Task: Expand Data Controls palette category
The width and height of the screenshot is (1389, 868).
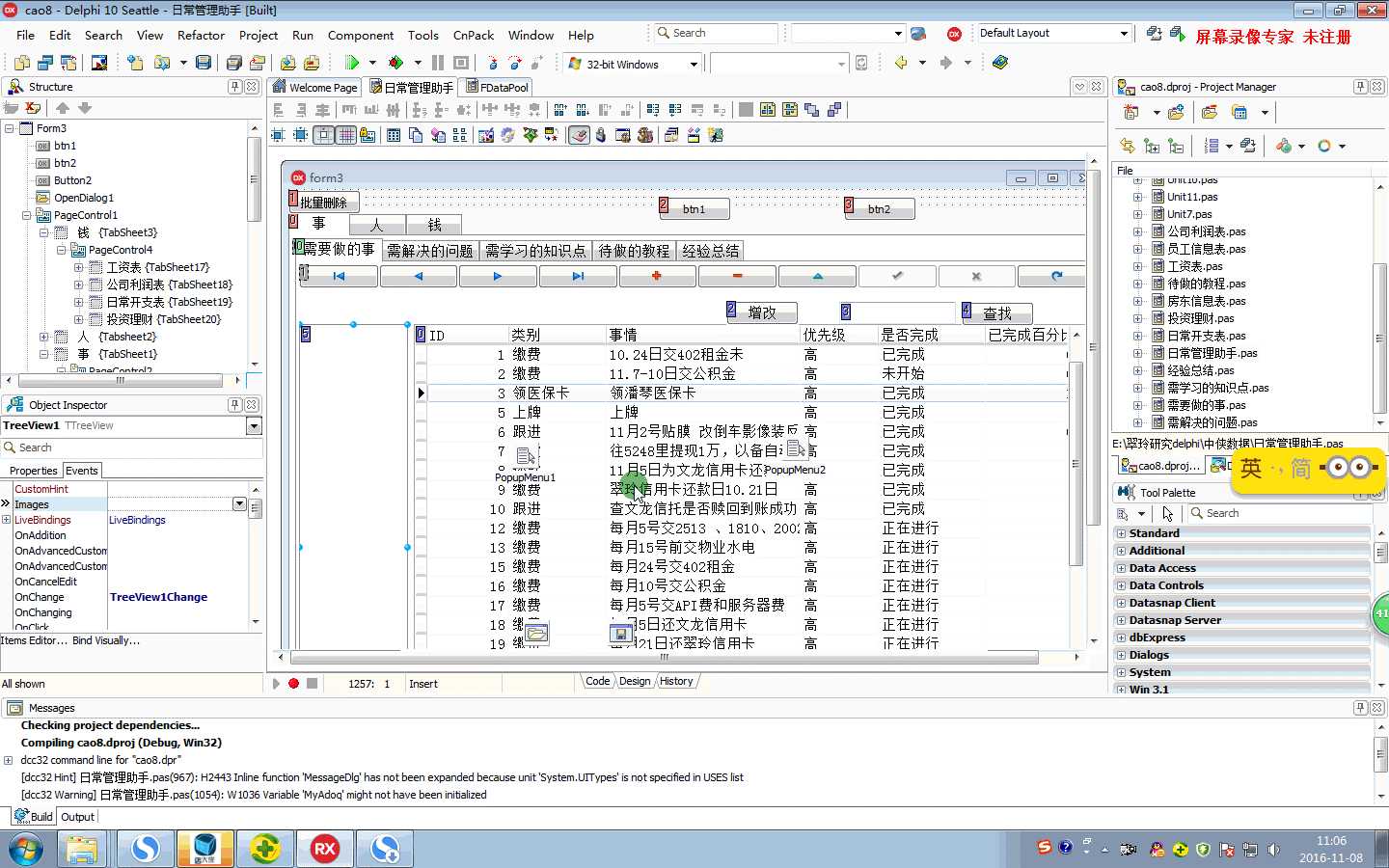Action: [x=1121, y=585]
